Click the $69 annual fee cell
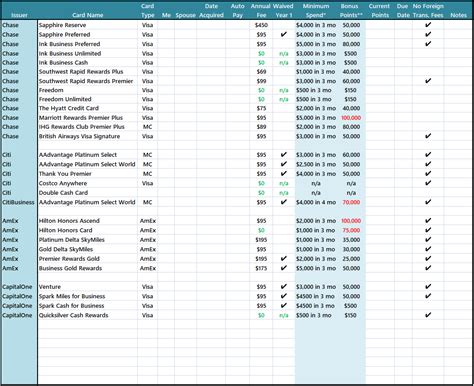Screen dimensions: 474x386 pos(261,72)
